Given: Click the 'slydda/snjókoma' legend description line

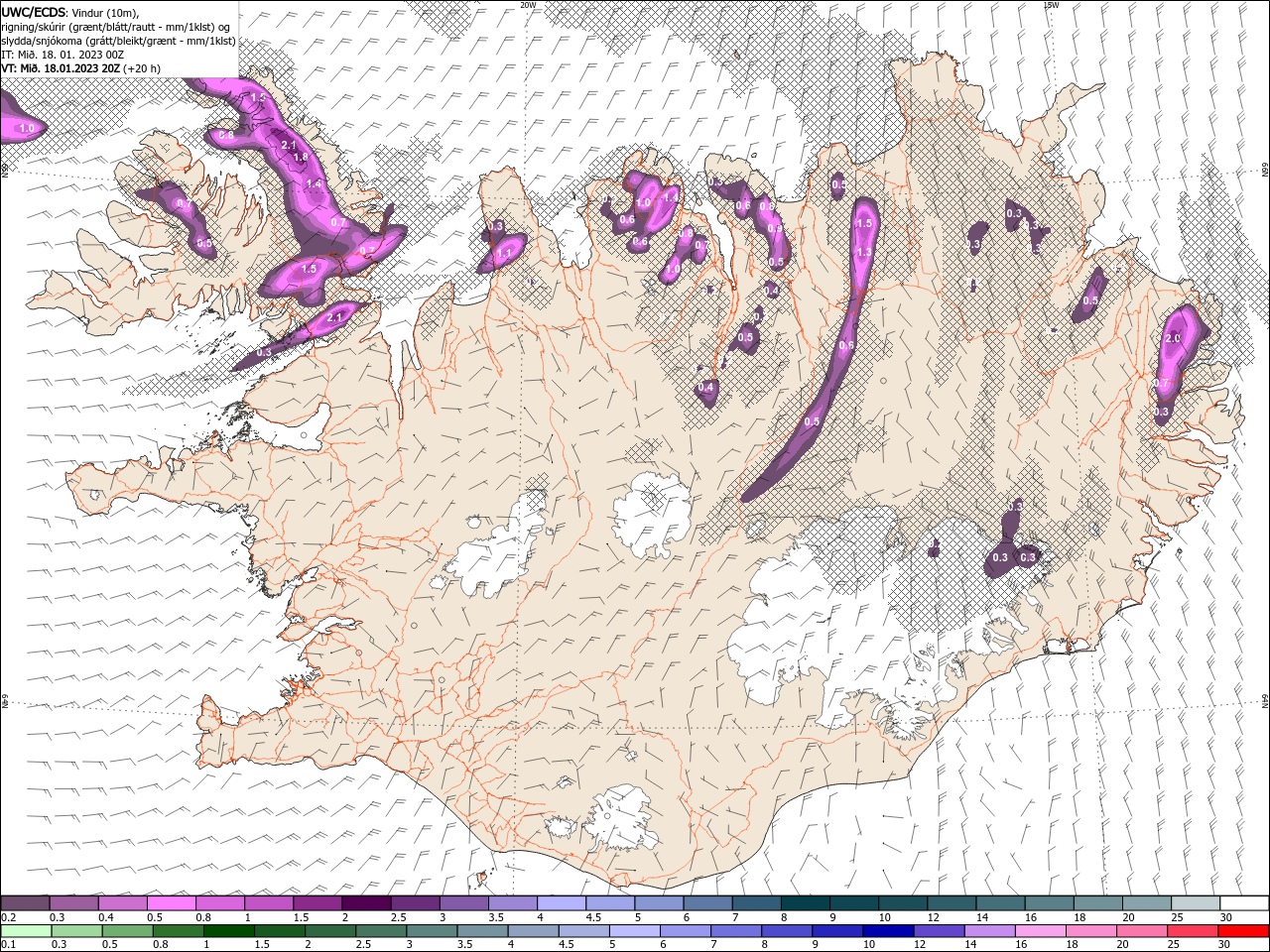Looking at the screenshot, I should (119, 41).
